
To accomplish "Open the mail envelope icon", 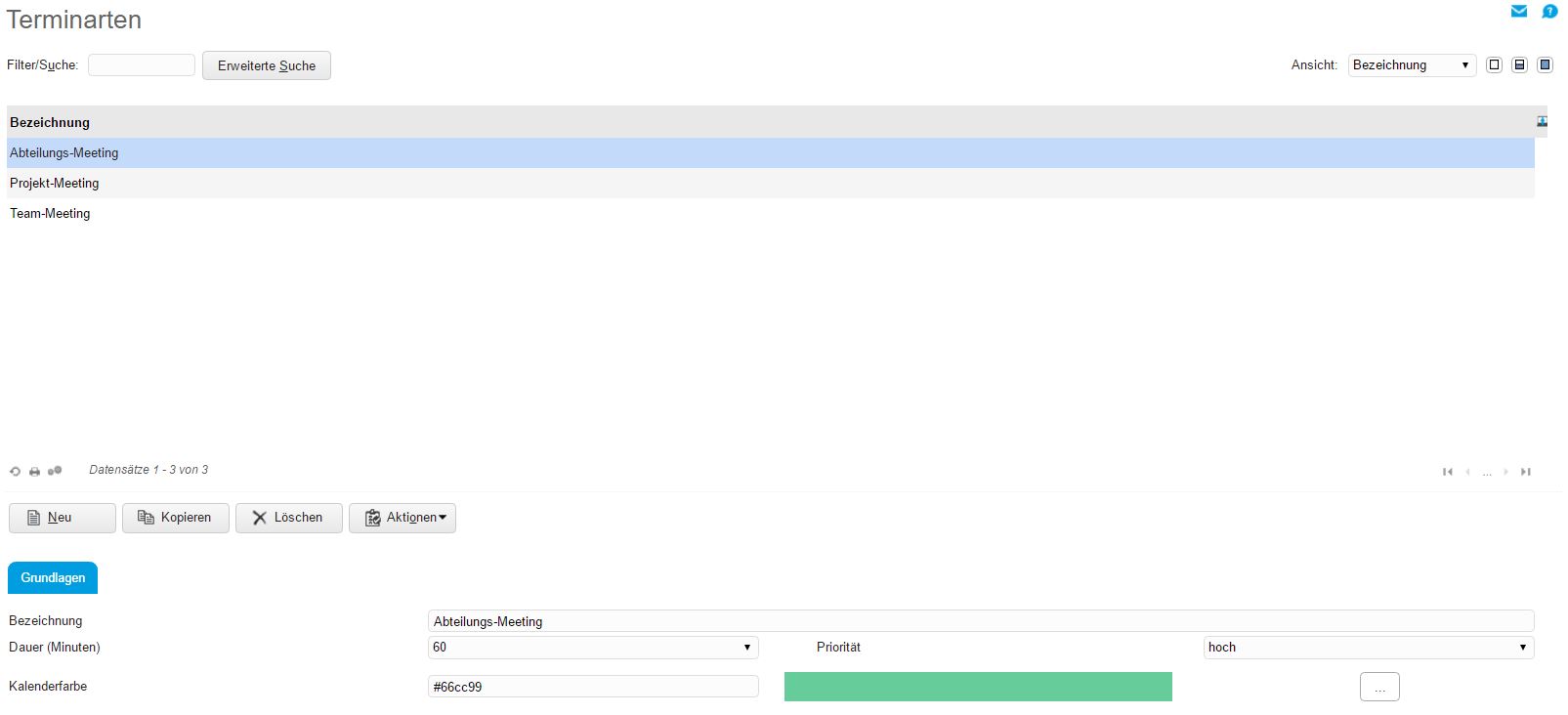I will (1519, 12).
